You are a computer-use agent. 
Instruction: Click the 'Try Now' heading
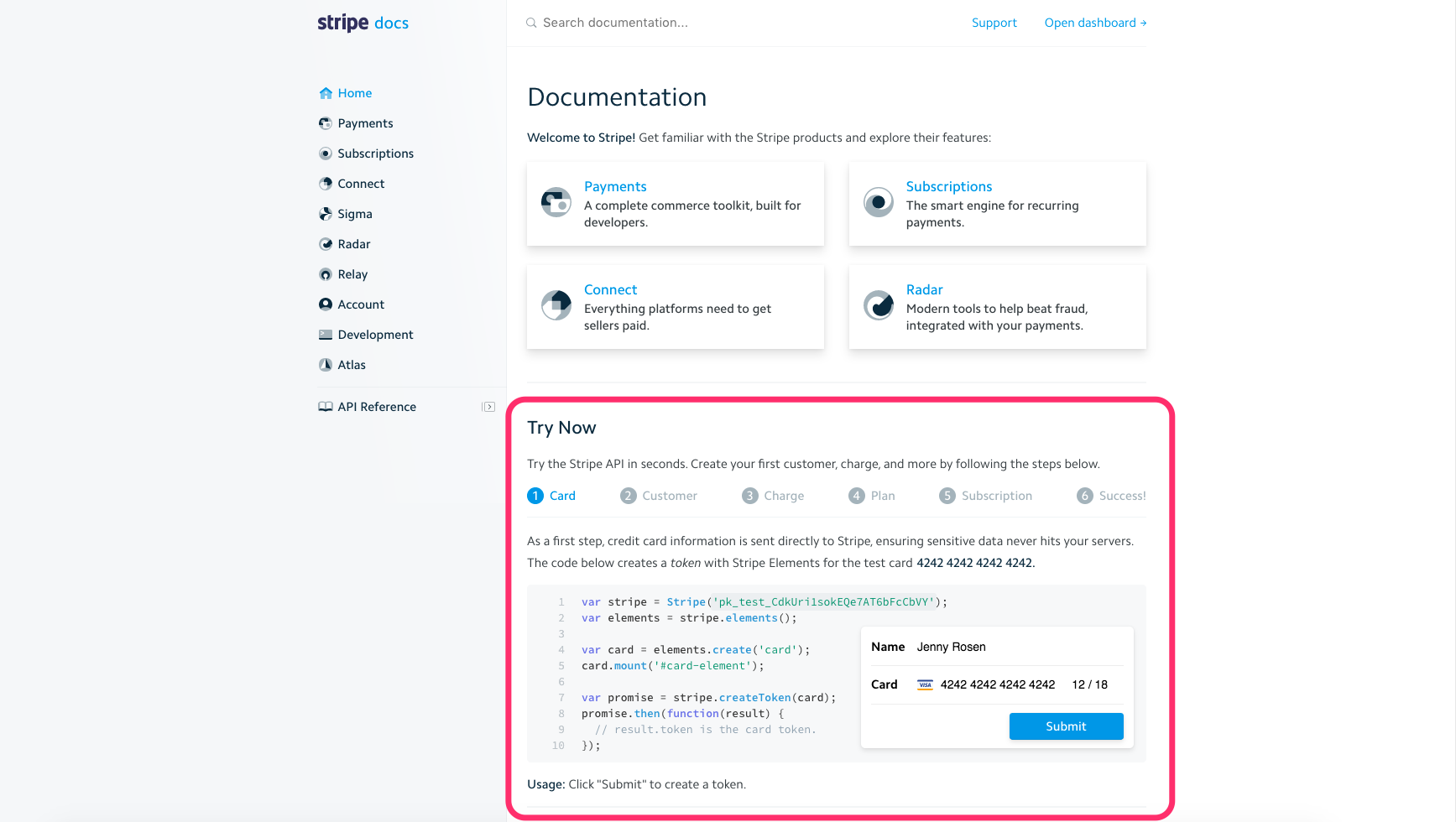click(561, 428)
